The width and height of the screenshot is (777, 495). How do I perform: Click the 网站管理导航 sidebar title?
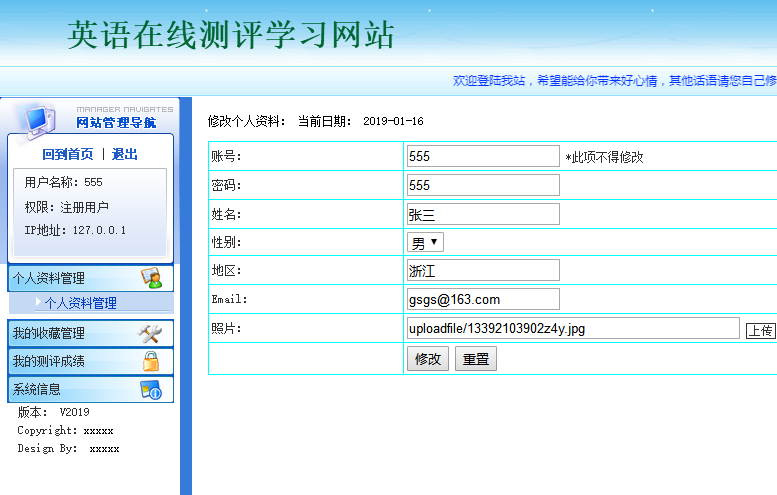pos(116,122)
